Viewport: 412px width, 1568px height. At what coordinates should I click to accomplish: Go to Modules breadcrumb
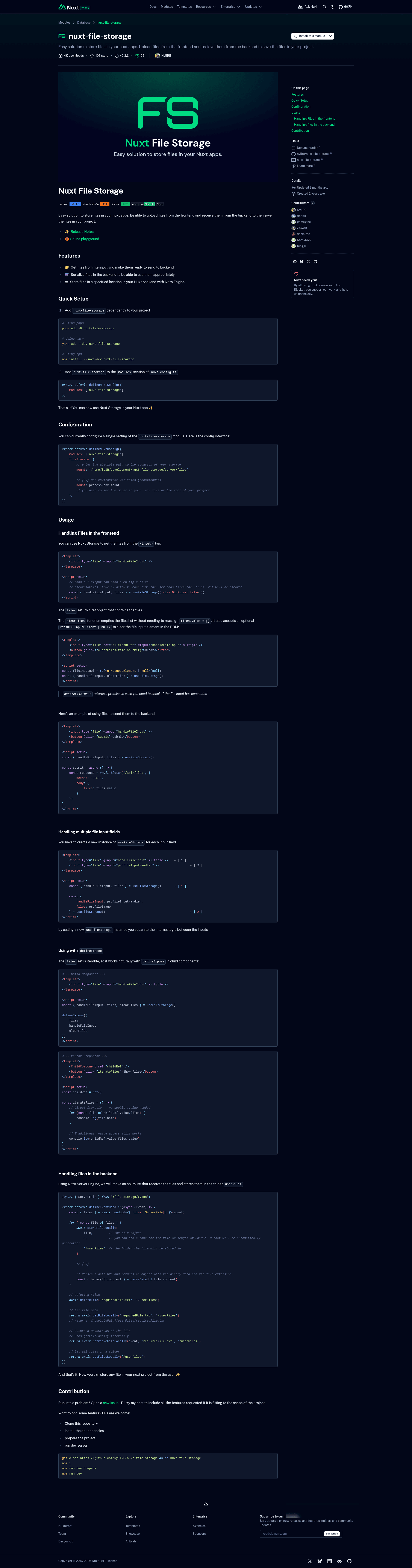point(64,23)
